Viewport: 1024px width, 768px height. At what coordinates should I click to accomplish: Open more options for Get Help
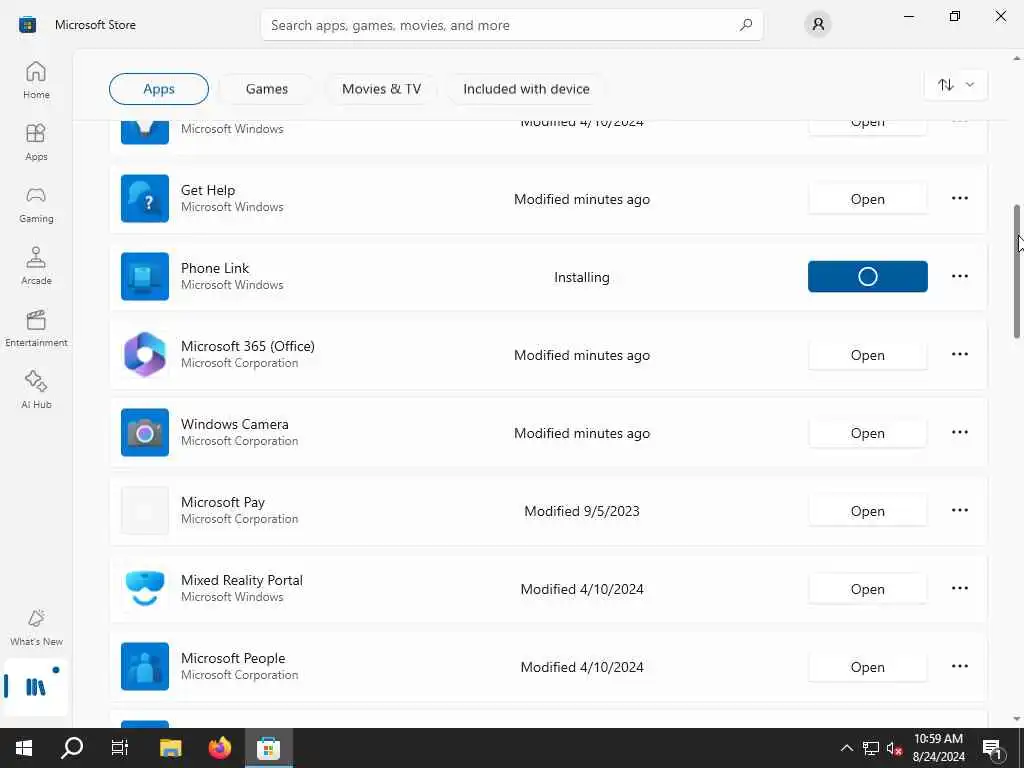959,199
